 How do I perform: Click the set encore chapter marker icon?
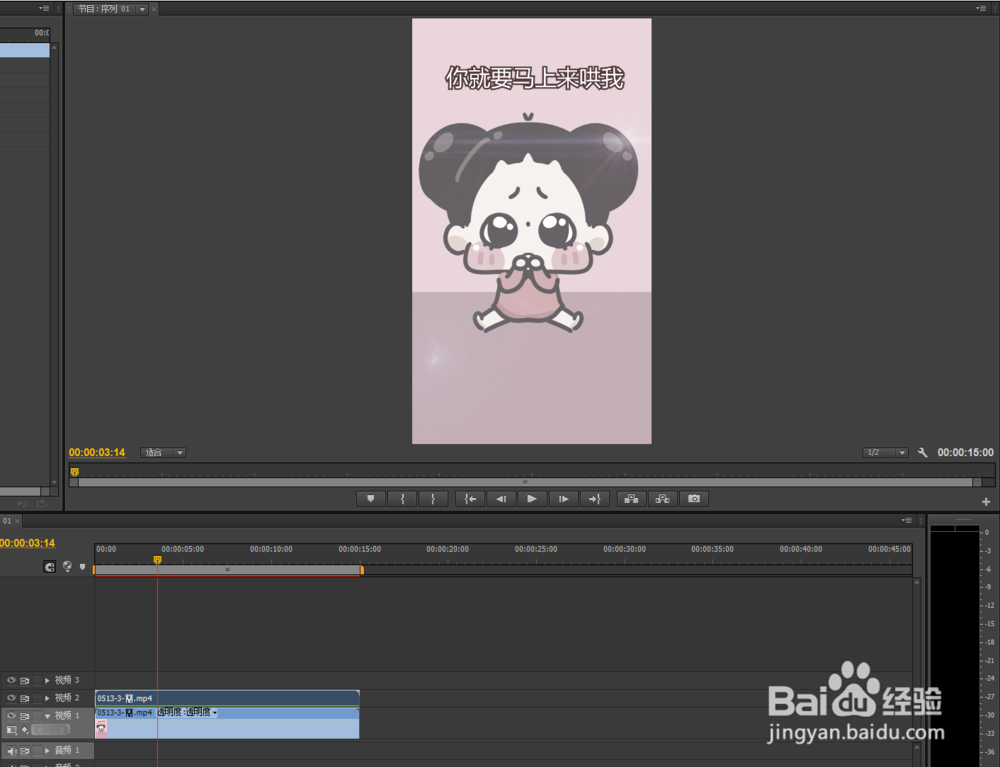[x=67, y=566]
